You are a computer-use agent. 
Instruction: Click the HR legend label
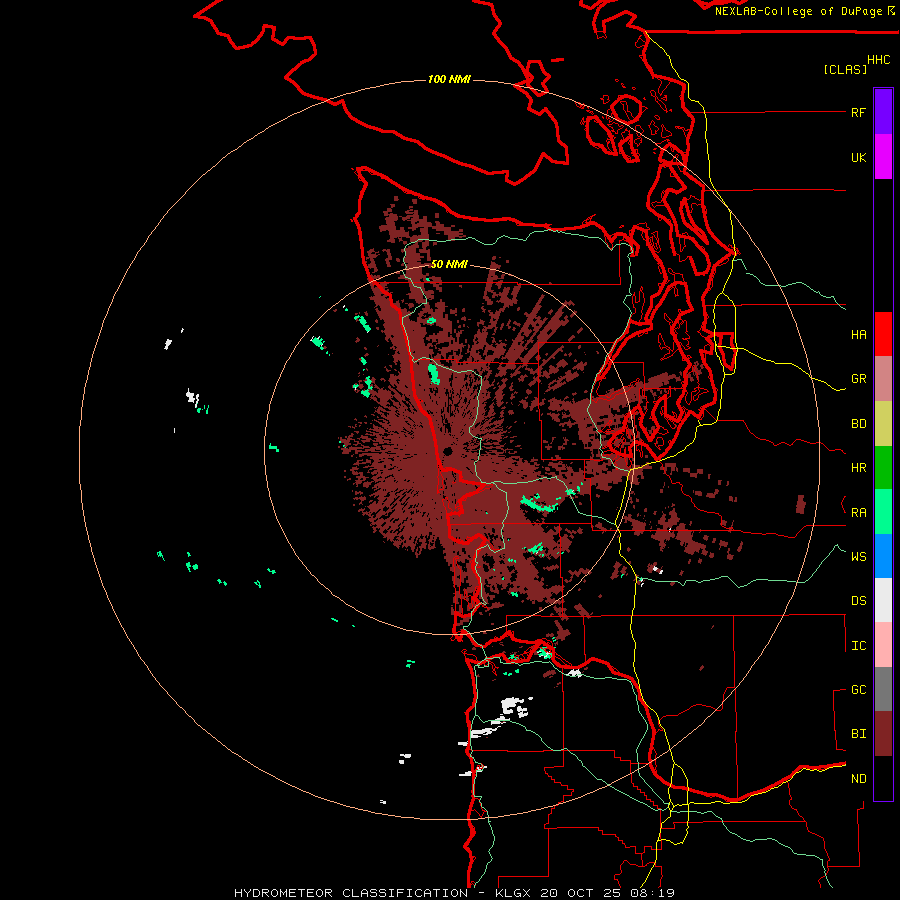point(859,468)
